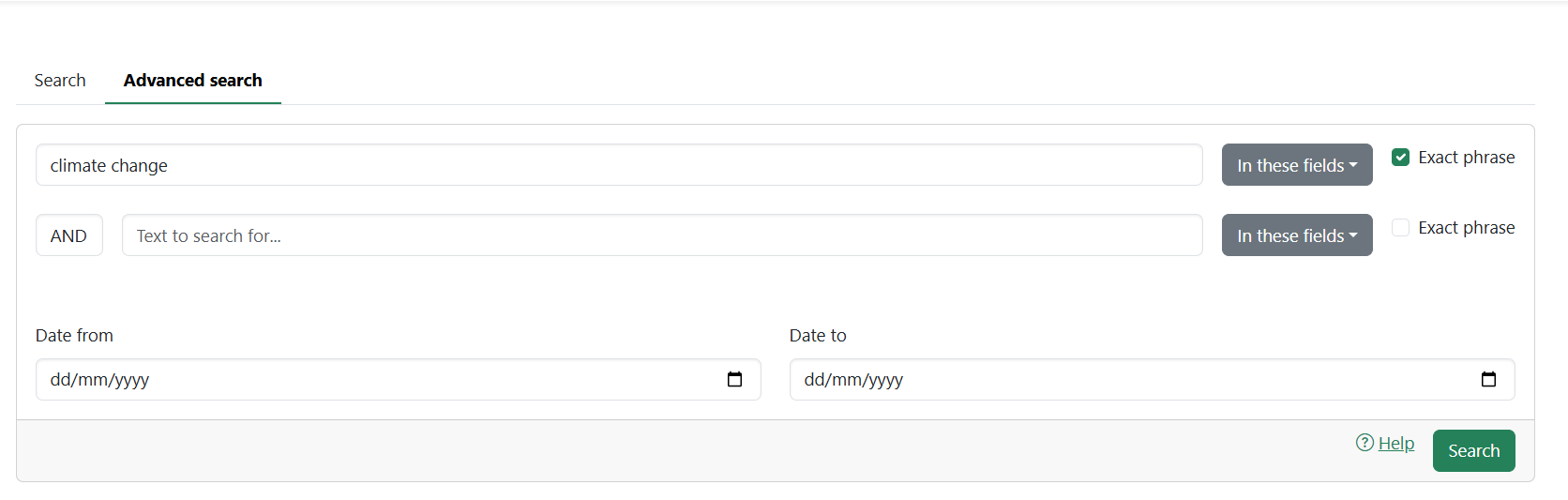1568x500 pixels.
Task: Uncheck Exact phrase for climate change row
Action: [1400, 158]
